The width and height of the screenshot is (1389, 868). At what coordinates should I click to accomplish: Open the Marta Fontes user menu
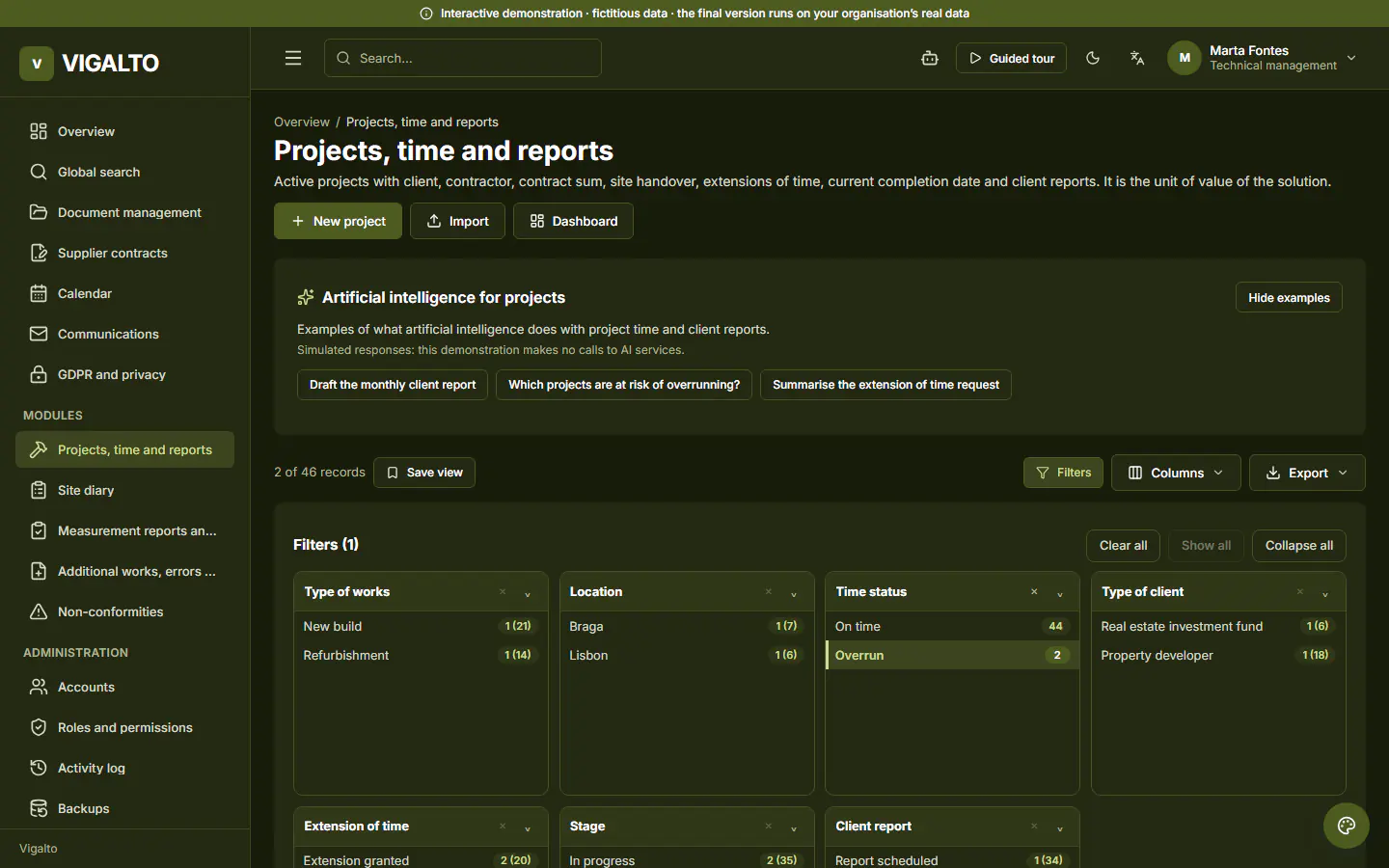point(1263,58)
